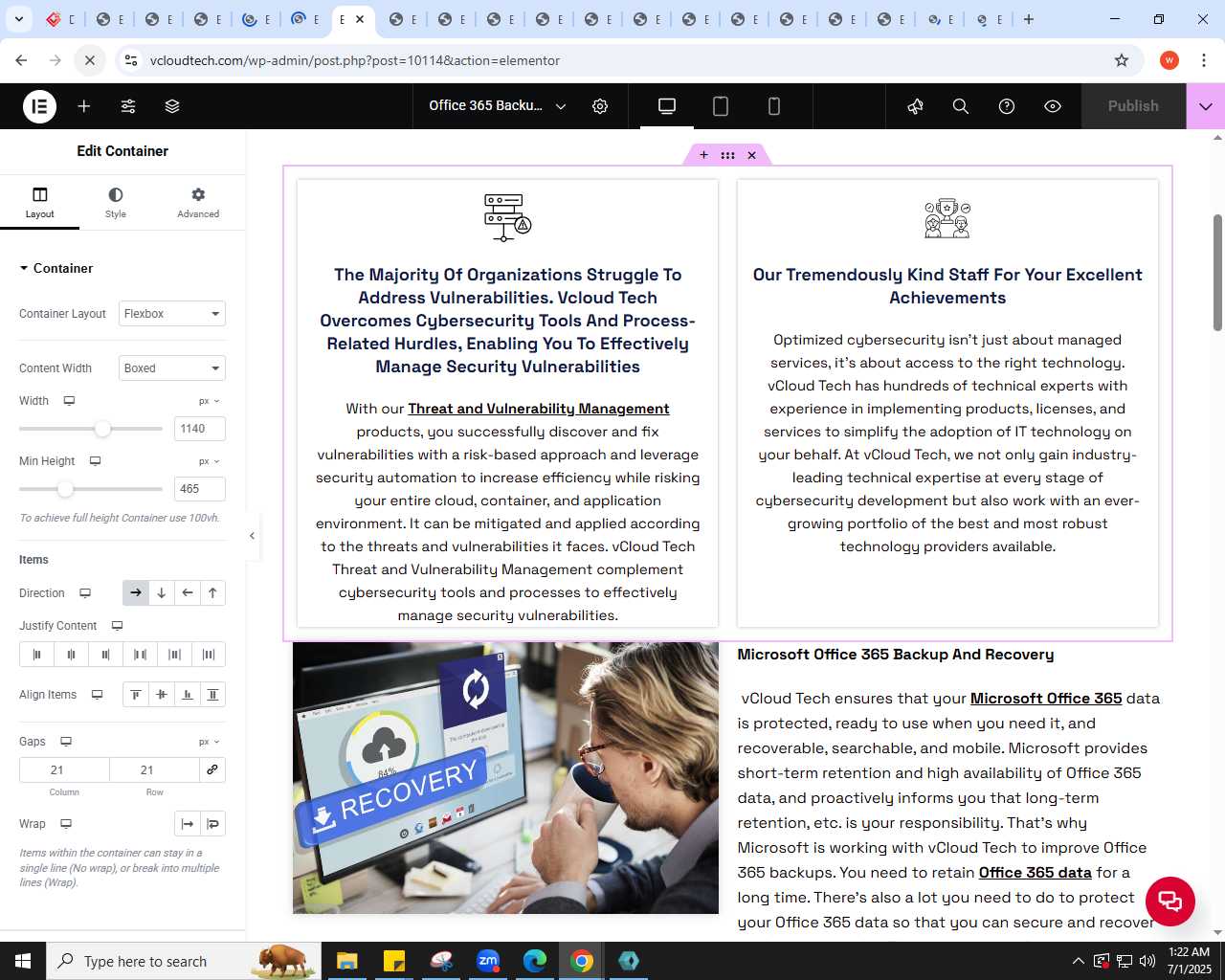Collapse the editor panel with the arrow handle
Screen dimensions: 1225x980
coord(252,536)
